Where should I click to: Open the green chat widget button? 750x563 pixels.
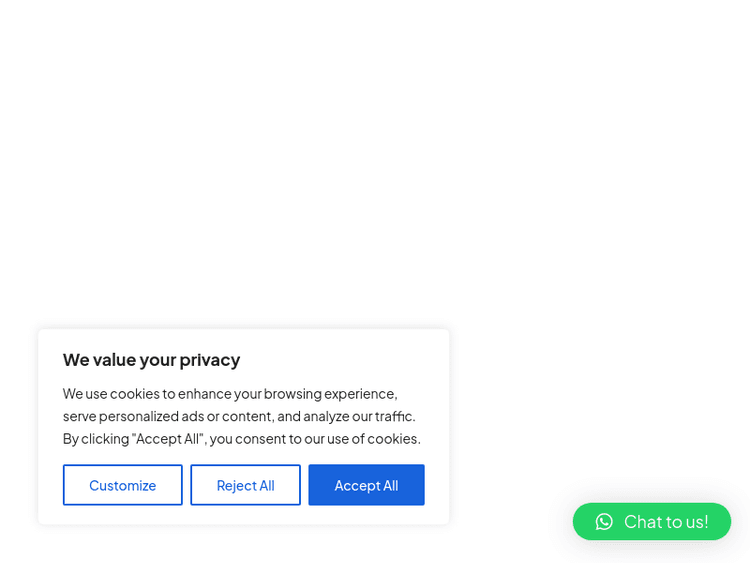[x=652, y=522]
